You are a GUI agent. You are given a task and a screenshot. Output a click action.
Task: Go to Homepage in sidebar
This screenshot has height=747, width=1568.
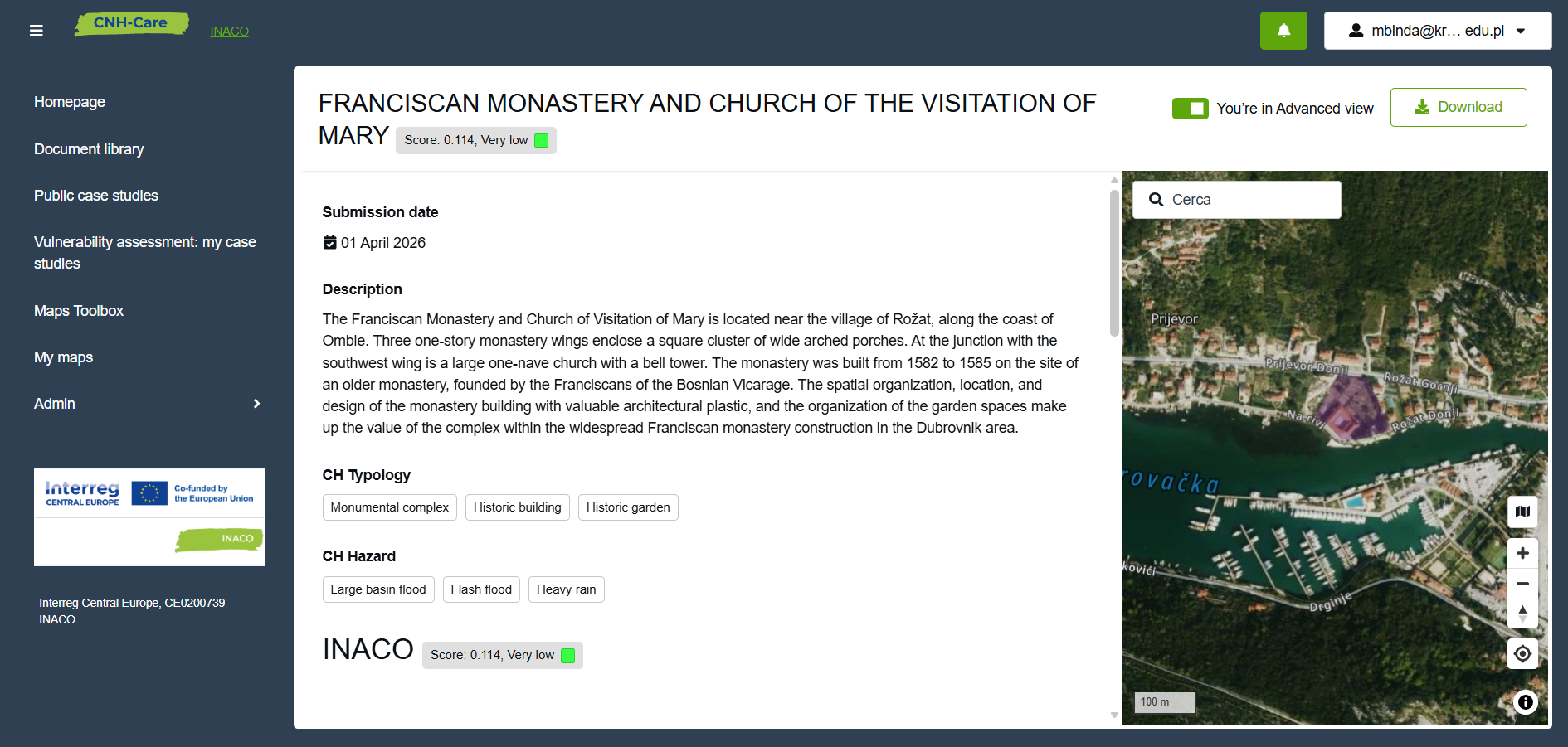pyautogui.click(x=70, y=102)
